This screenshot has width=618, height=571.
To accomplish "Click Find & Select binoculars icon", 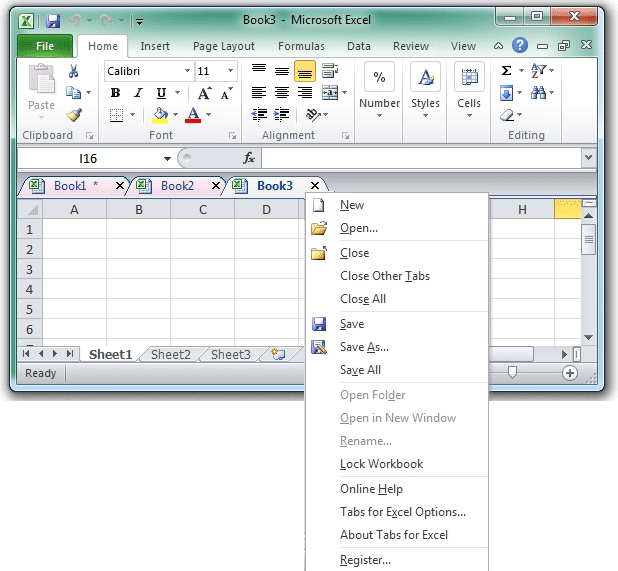I will point(538,93).
